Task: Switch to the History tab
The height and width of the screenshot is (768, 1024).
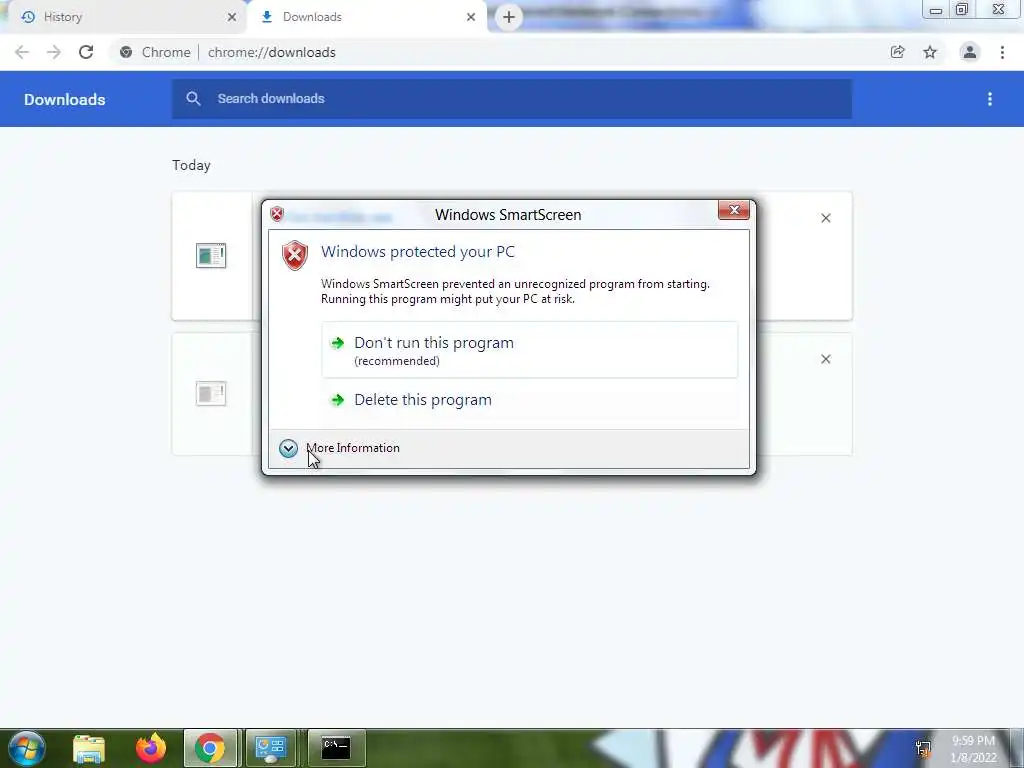Action: click(x=124, y=17)
